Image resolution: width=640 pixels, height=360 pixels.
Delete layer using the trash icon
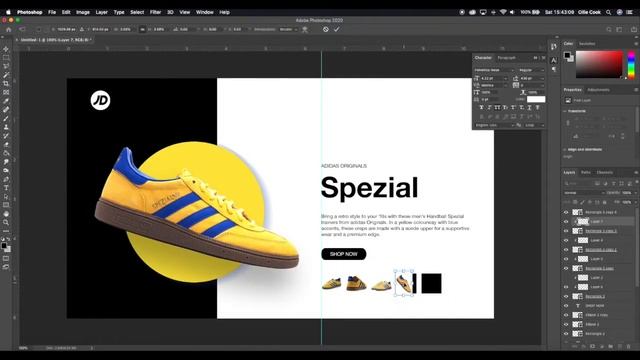[x=629, y=346]
